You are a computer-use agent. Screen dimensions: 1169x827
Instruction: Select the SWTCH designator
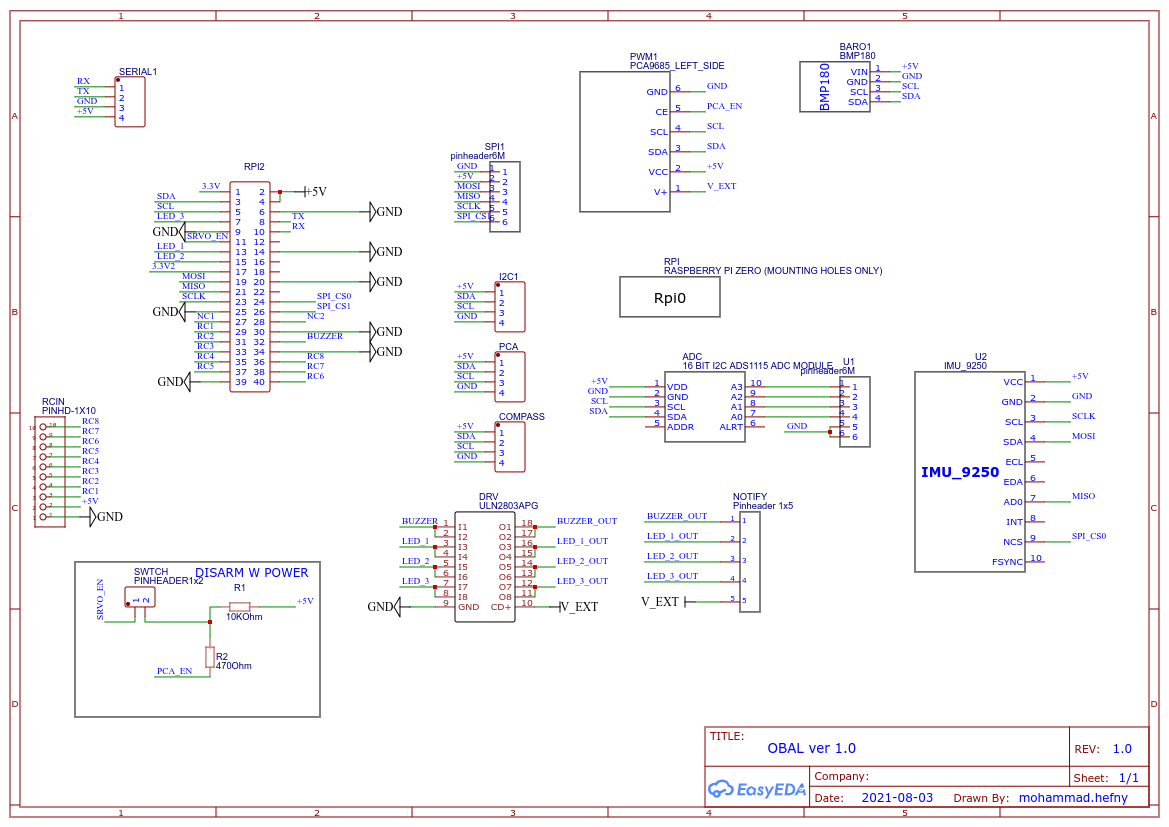(x=151, y=572)
